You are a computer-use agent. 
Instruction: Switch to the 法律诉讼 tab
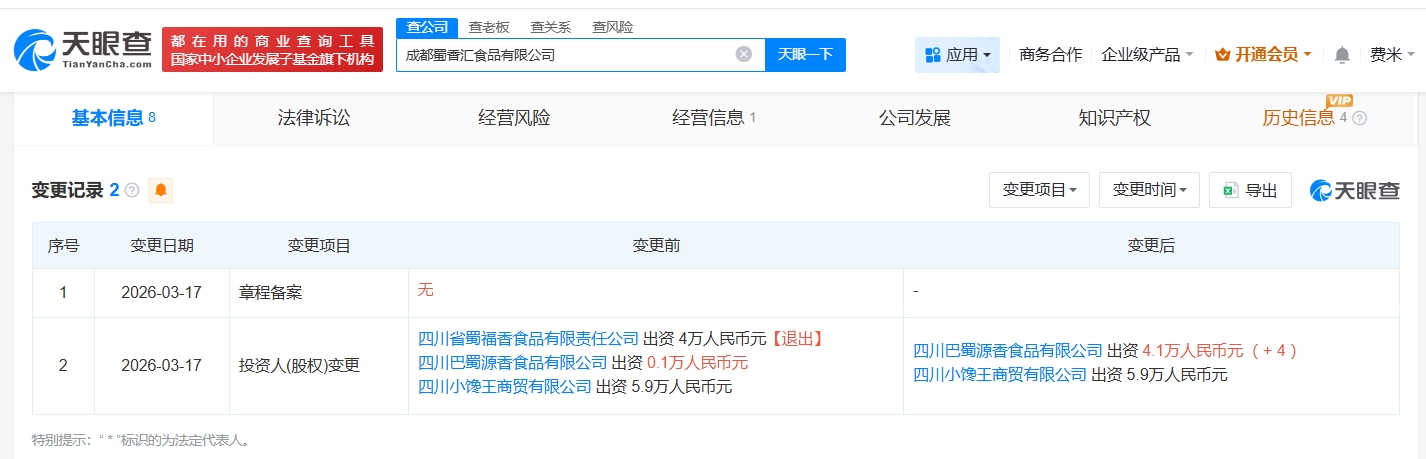click(314, 118)
